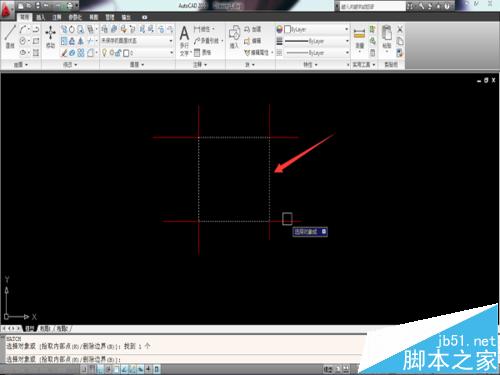Expand the Annotation (注释) panel
Viewport: 500px width, 375px height.
click(200, 64)
